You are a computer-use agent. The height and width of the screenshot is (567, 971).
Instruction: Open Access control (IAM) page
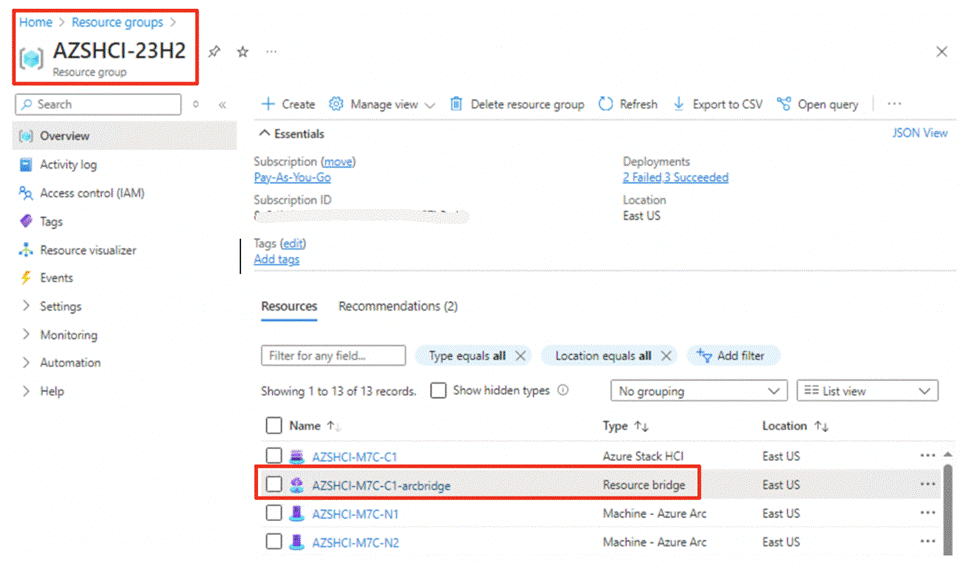92,193
